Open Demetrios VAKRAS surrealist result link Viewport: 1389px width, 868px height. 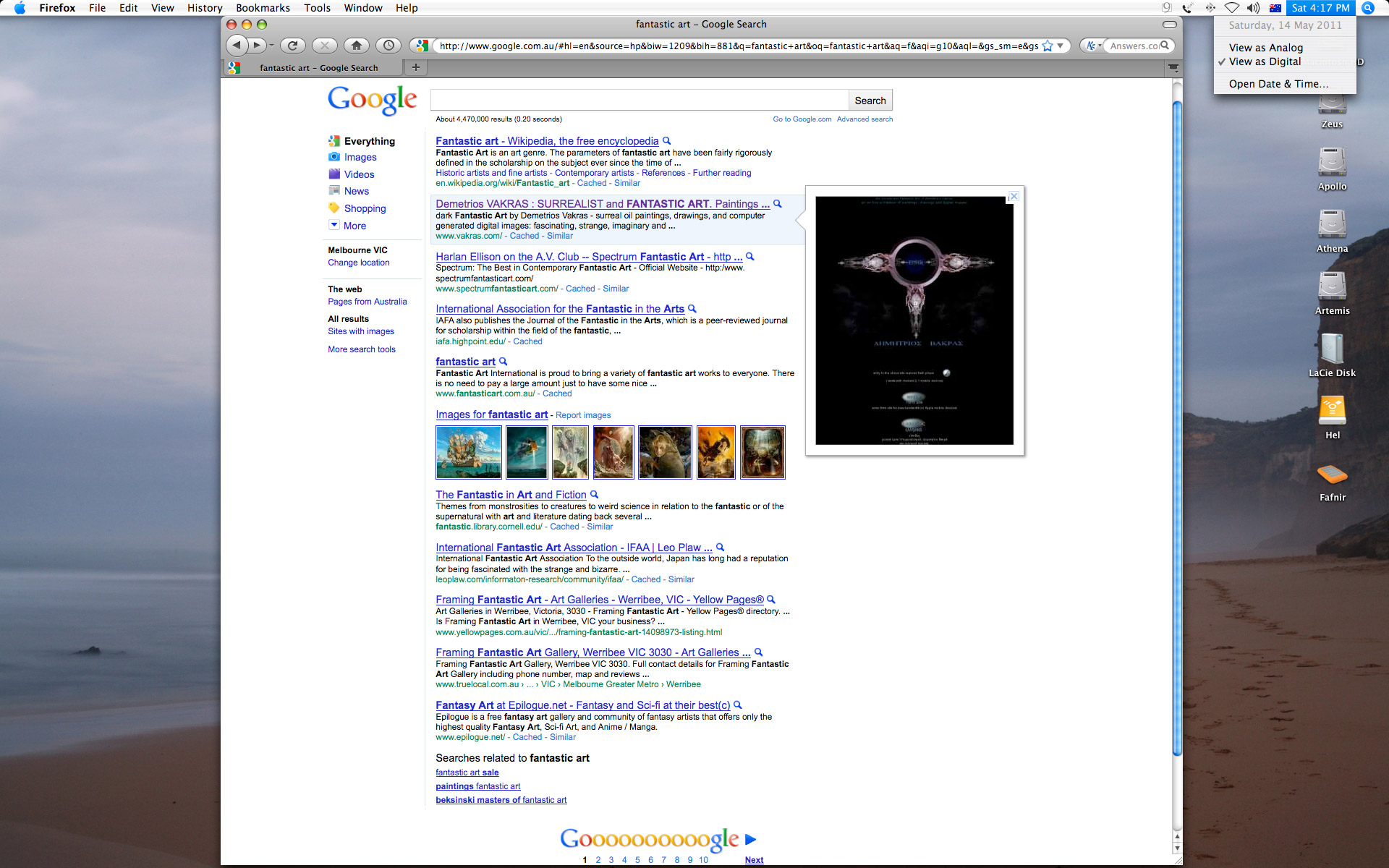[x=603, y=204]
